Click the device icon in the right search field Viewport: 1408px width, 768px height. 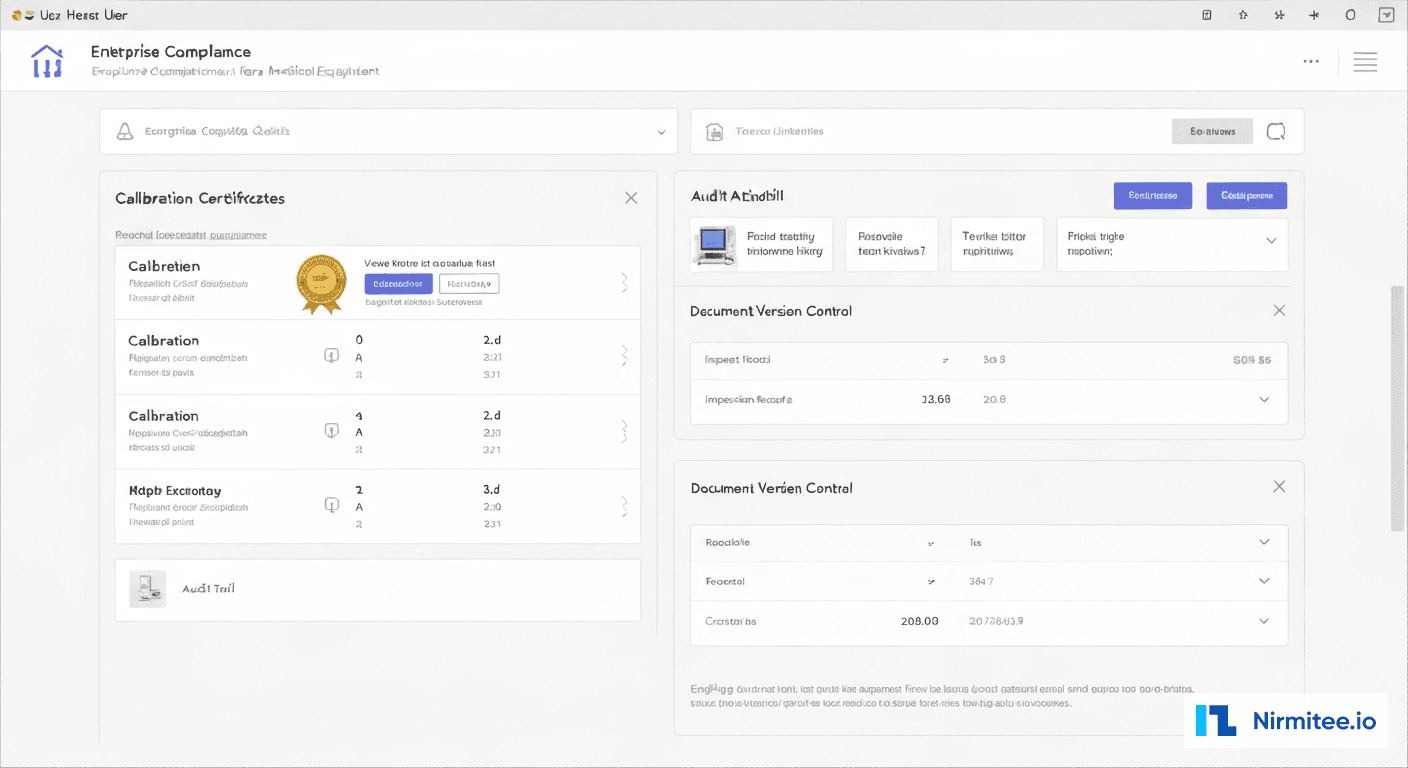[x=713, y=130]
